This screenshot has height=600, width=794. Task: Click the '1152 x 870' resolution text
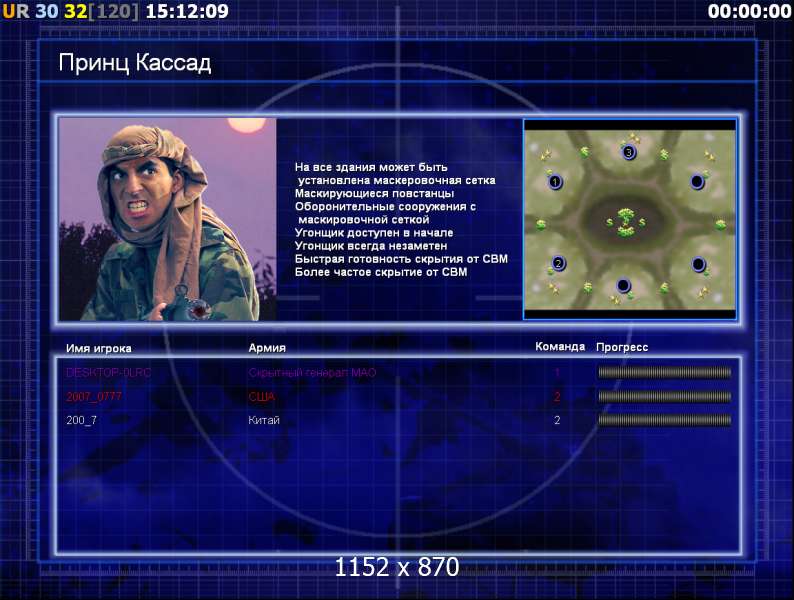(397, 567)
